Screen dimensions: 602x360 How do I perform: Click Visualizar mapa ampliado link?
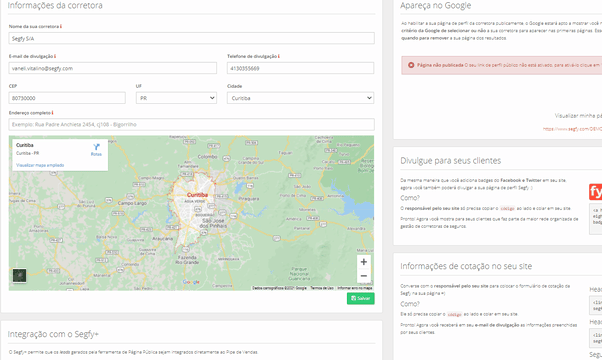[40, 165]
